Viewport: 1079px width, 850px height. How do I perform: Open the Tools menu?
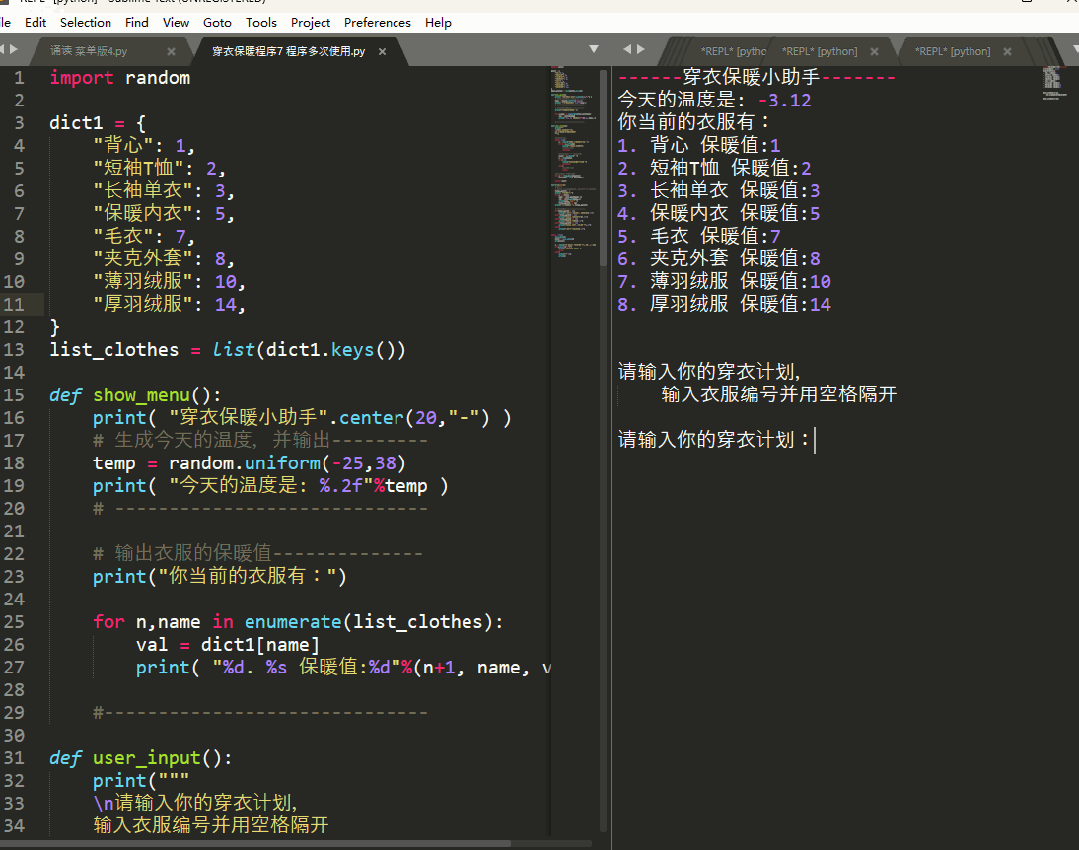coord(261,23)
